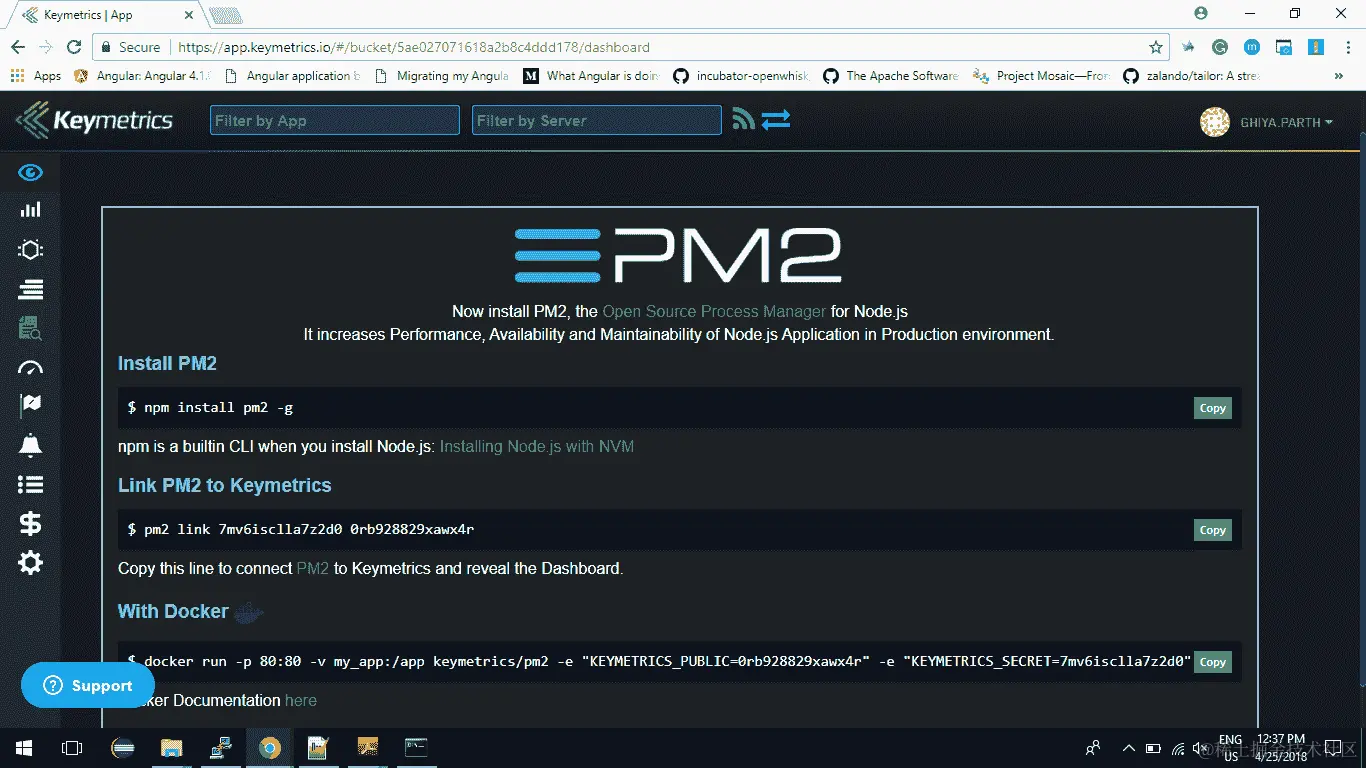This screenshot has height=768, width=1366.
Task: Copy the npm install pm2 command
Action: [x=1212, y=408]
